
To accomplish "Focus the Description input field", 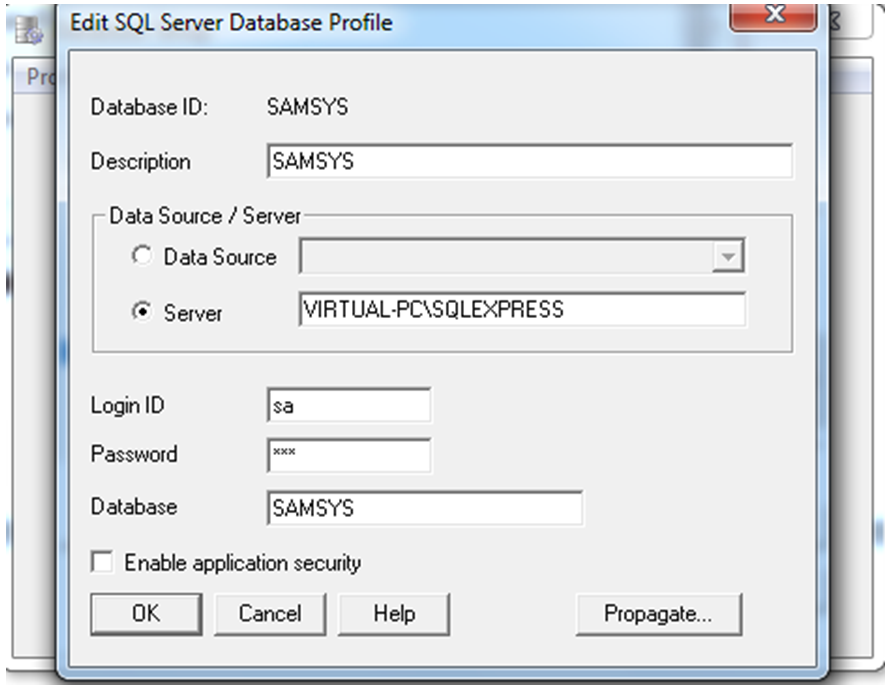I will point(529,161).
